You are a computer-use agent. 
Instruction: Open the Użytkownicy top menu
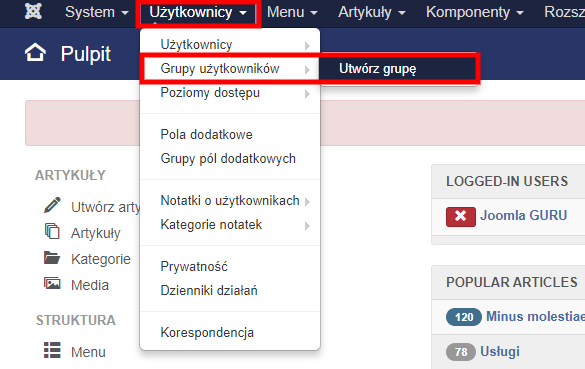click(x=198, y=12)
